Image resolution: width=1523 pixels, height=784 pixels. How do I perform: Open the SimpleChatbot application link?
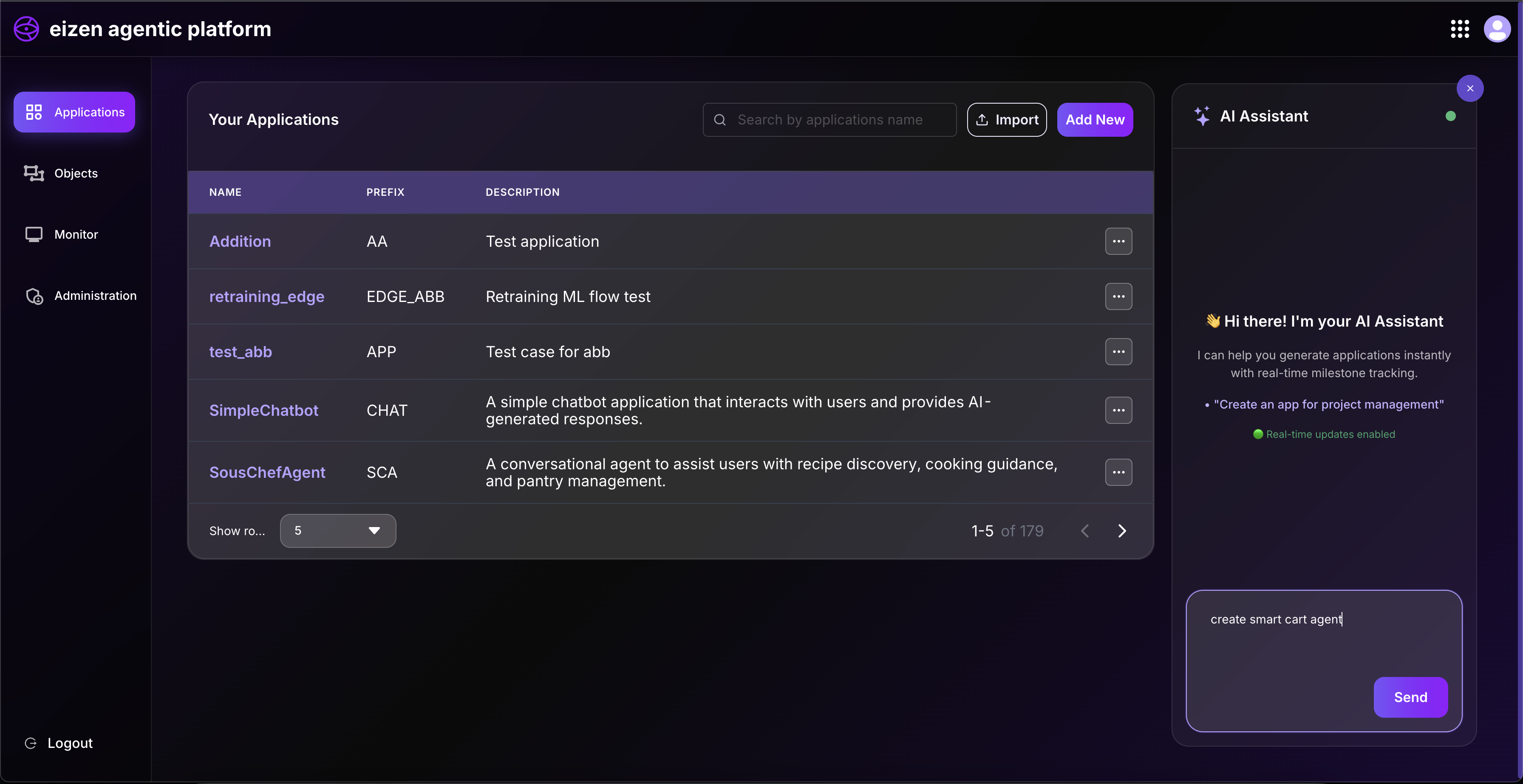(x=264, y=411)
